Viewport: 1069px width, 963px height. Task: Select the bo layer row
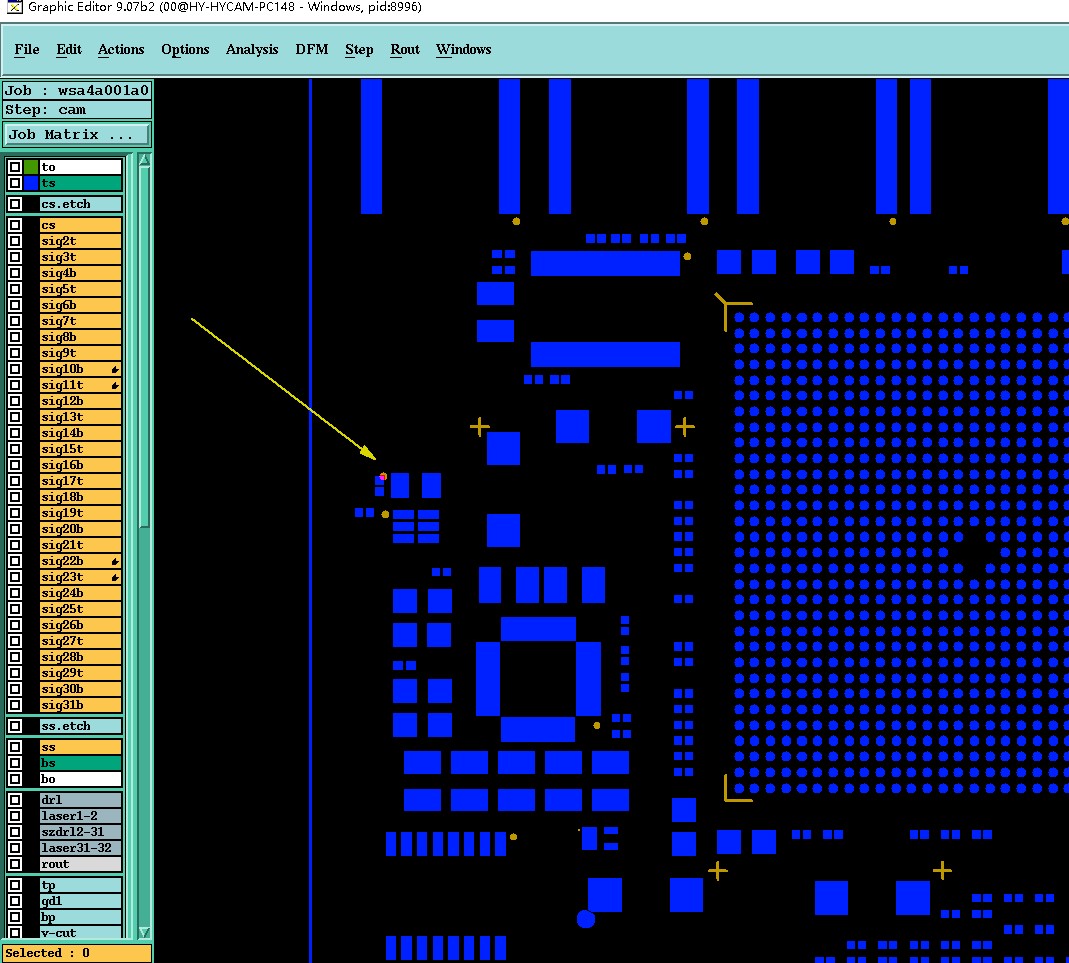(80, 779)
